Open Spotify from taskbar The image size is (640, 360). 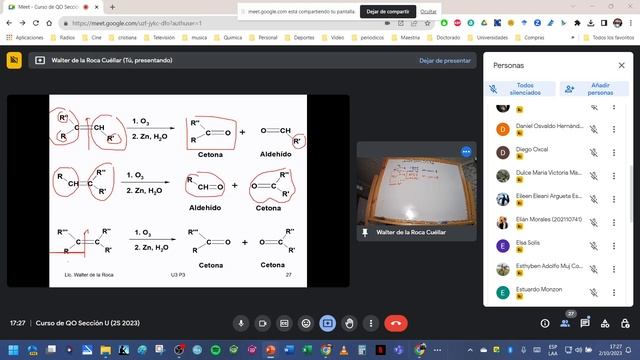pyautogui.click(x=216, y=350)
